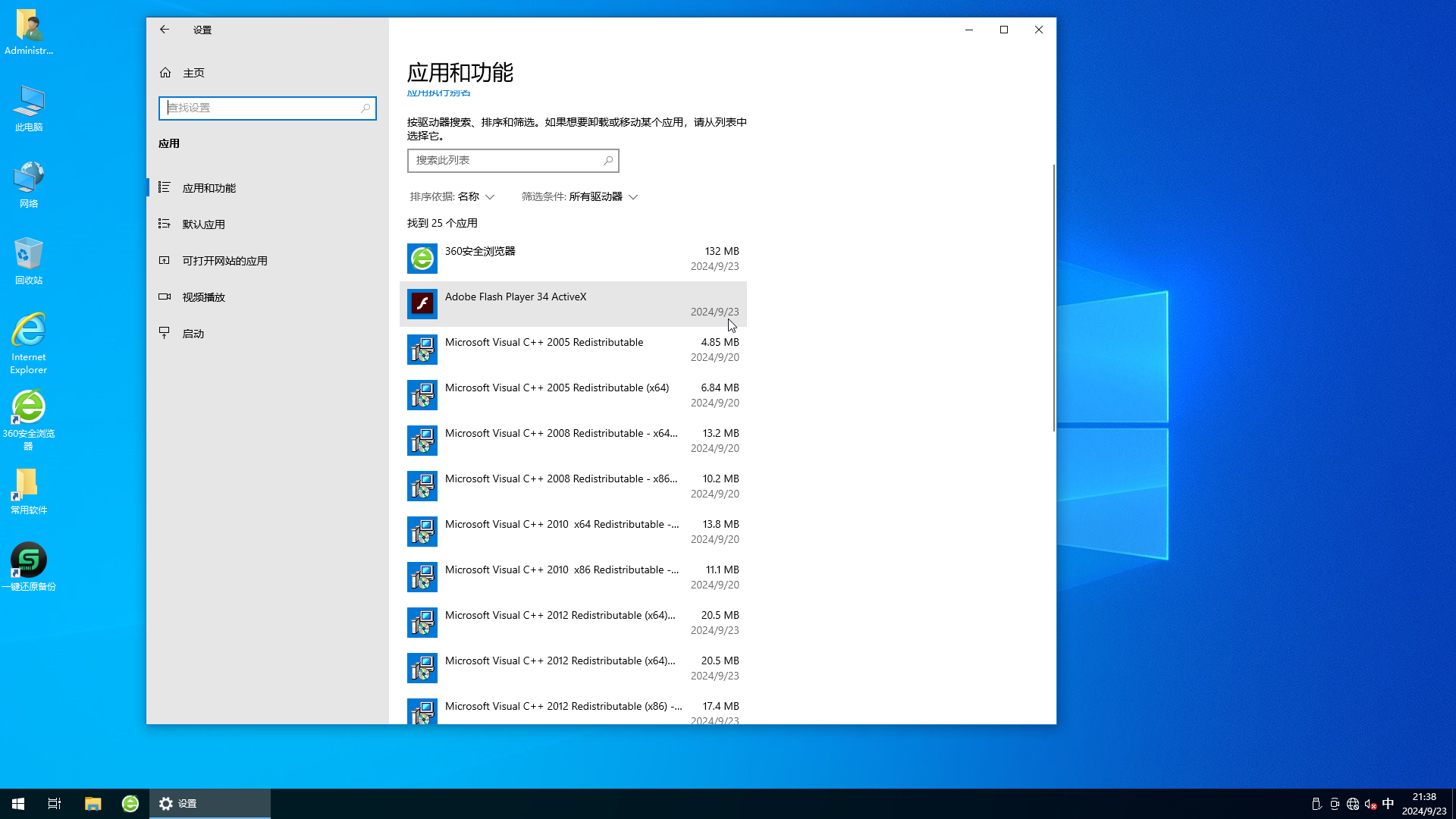Open the Windows Start menu
Image resolution: width=1456 pixels, height=819 pixels.
point(18,804)
